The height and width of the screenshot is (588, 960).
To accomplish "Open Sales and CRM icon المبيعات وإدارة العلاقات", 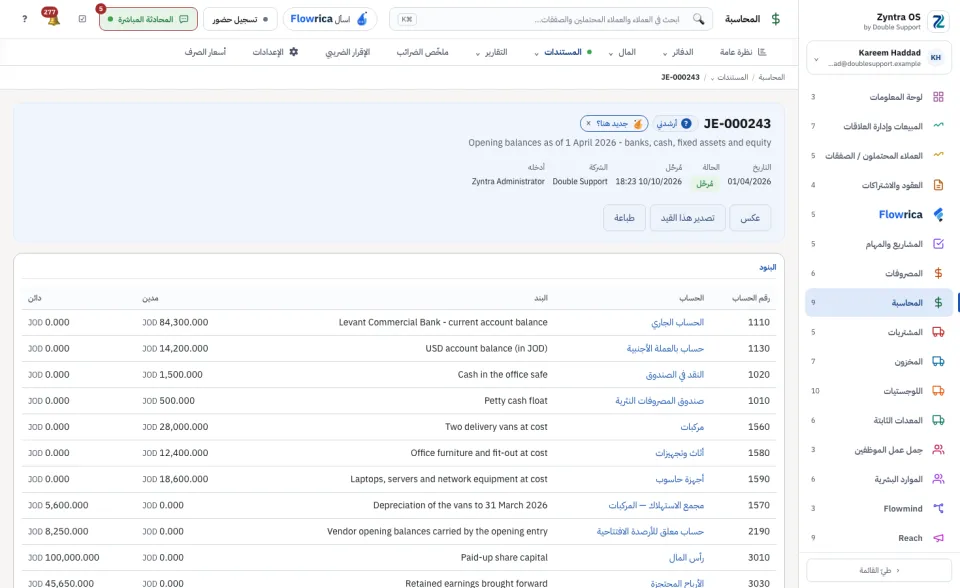I will (938, 126).
